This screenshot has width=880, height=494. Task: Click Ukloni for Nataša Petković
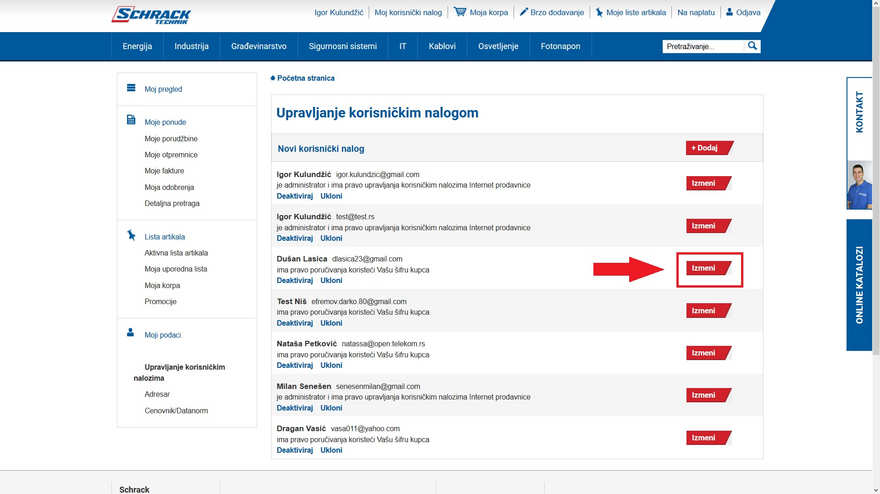click(331, 365)
